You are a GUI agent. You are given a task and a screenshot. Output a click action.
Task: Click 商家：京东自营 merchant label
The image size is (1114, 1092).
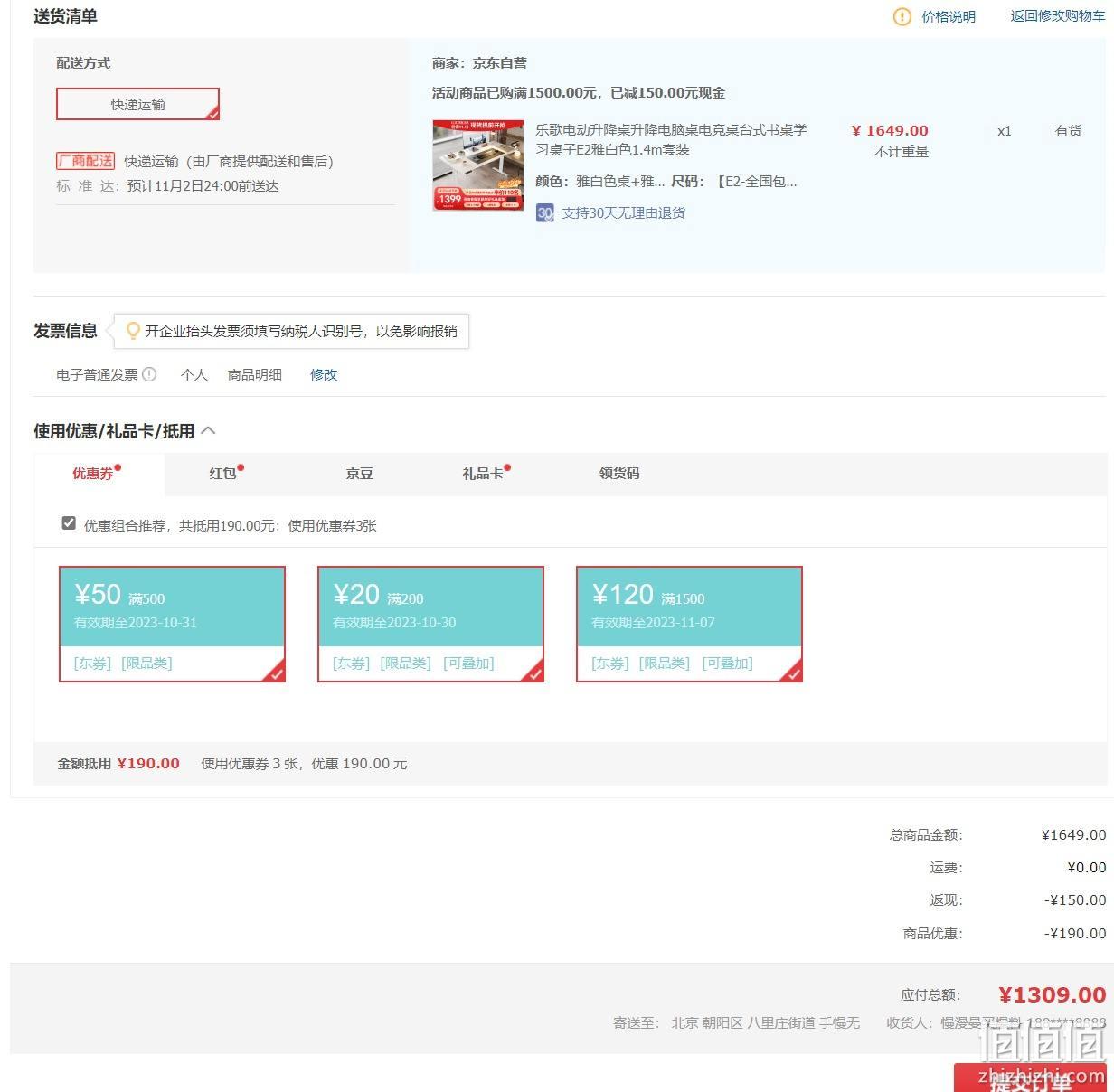pyautogui.click(x=479, y=63)
